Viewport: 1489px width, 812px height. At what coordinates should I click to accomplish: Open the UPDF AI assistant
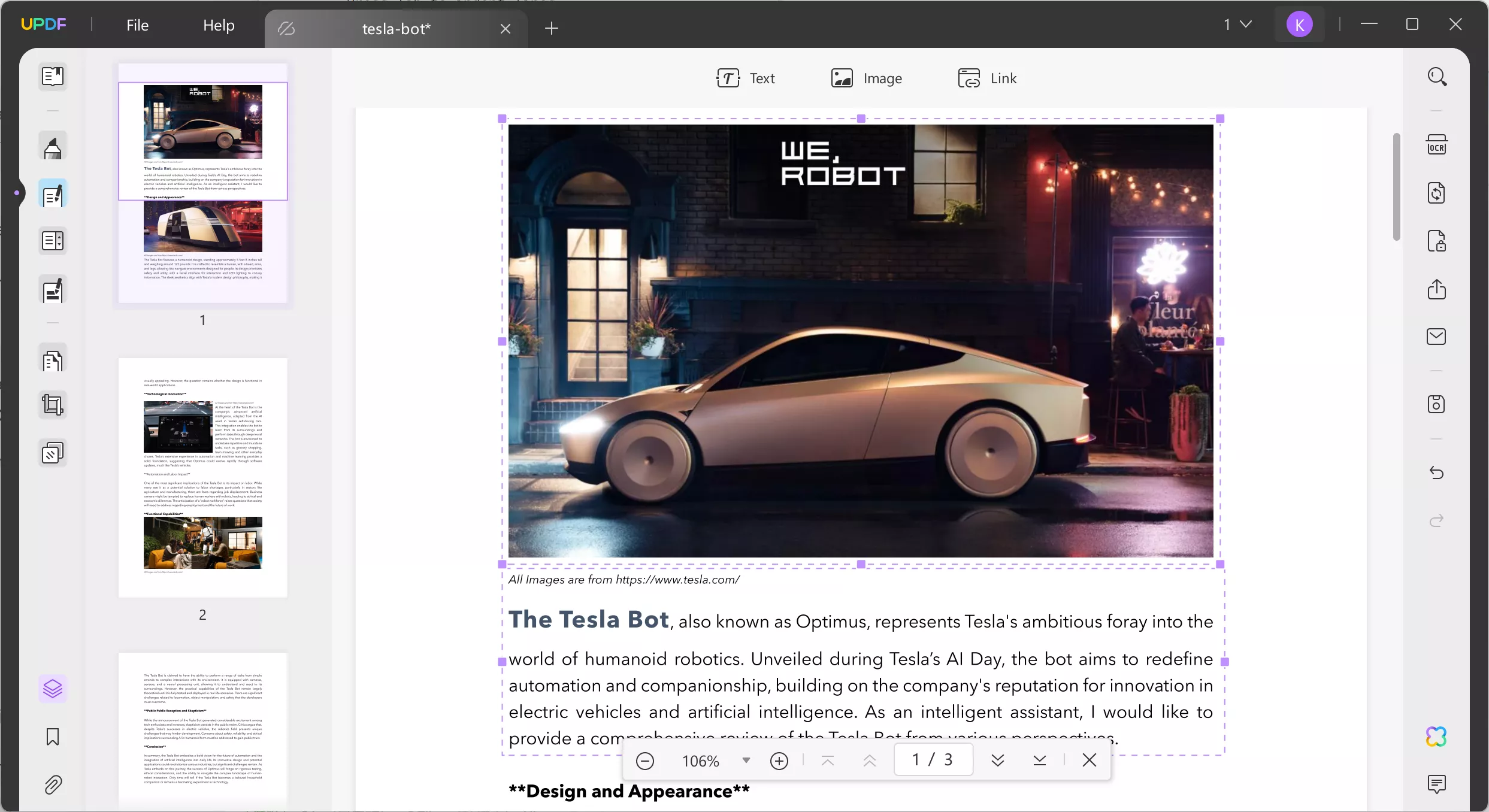(1436, 737)
